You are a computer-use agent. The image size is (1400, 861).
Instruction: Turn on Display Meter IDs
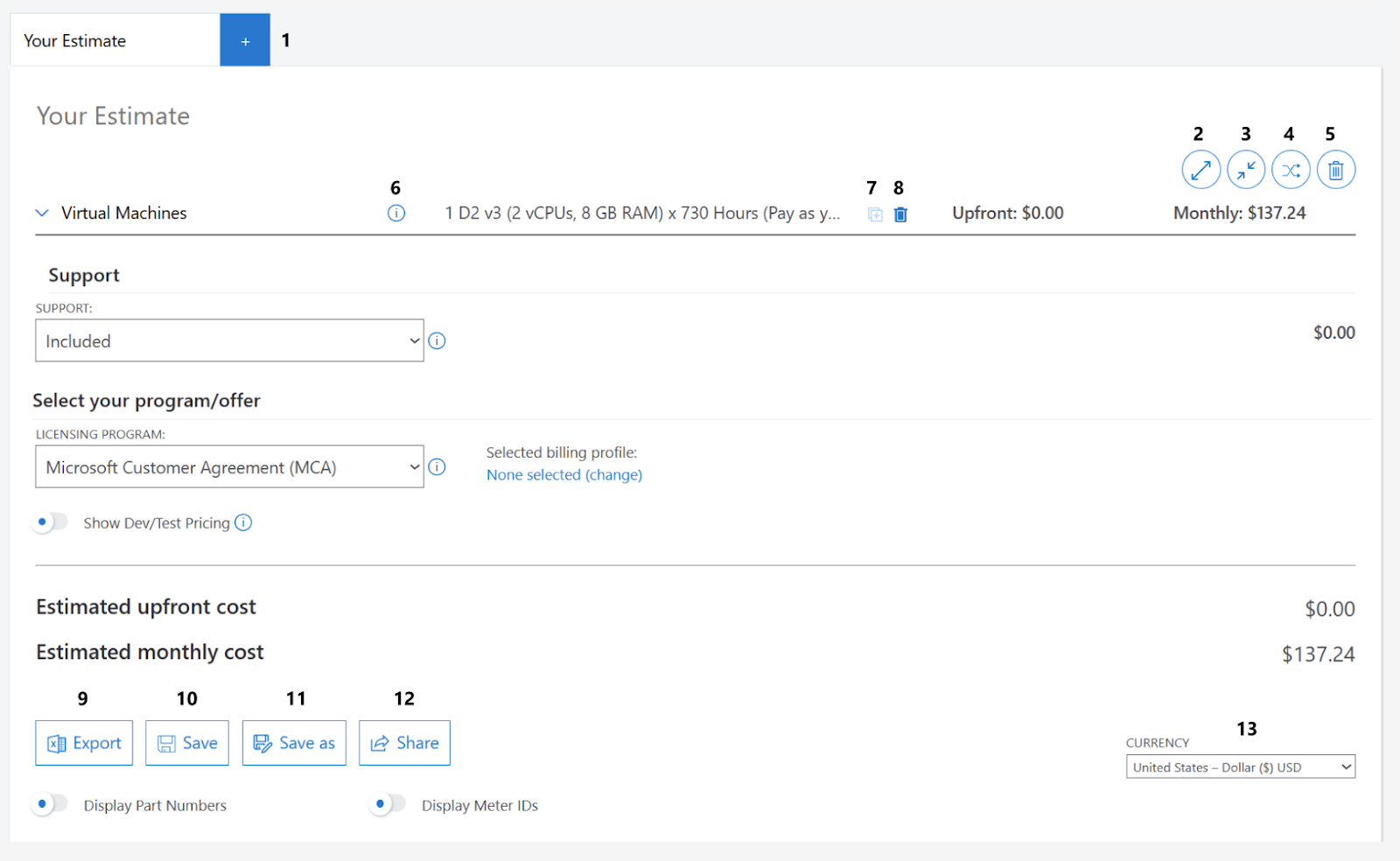click(x=388, y=803)
